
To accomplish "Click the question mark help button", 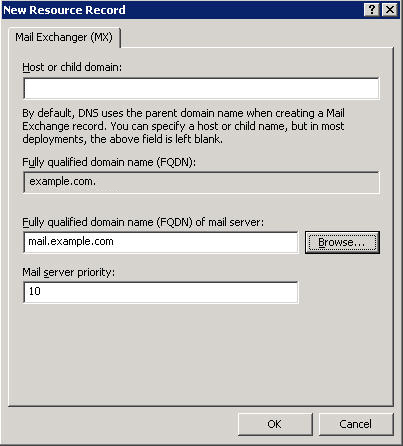I will pyautogui.click(x=372, y=10).
